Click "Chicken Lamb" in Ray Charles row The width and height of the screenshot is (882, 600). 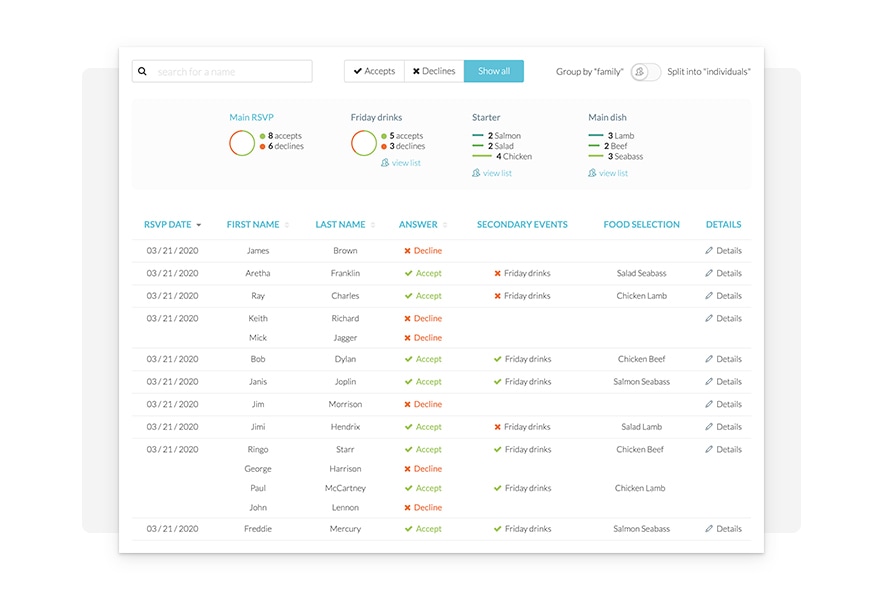(x=641, y=296)
